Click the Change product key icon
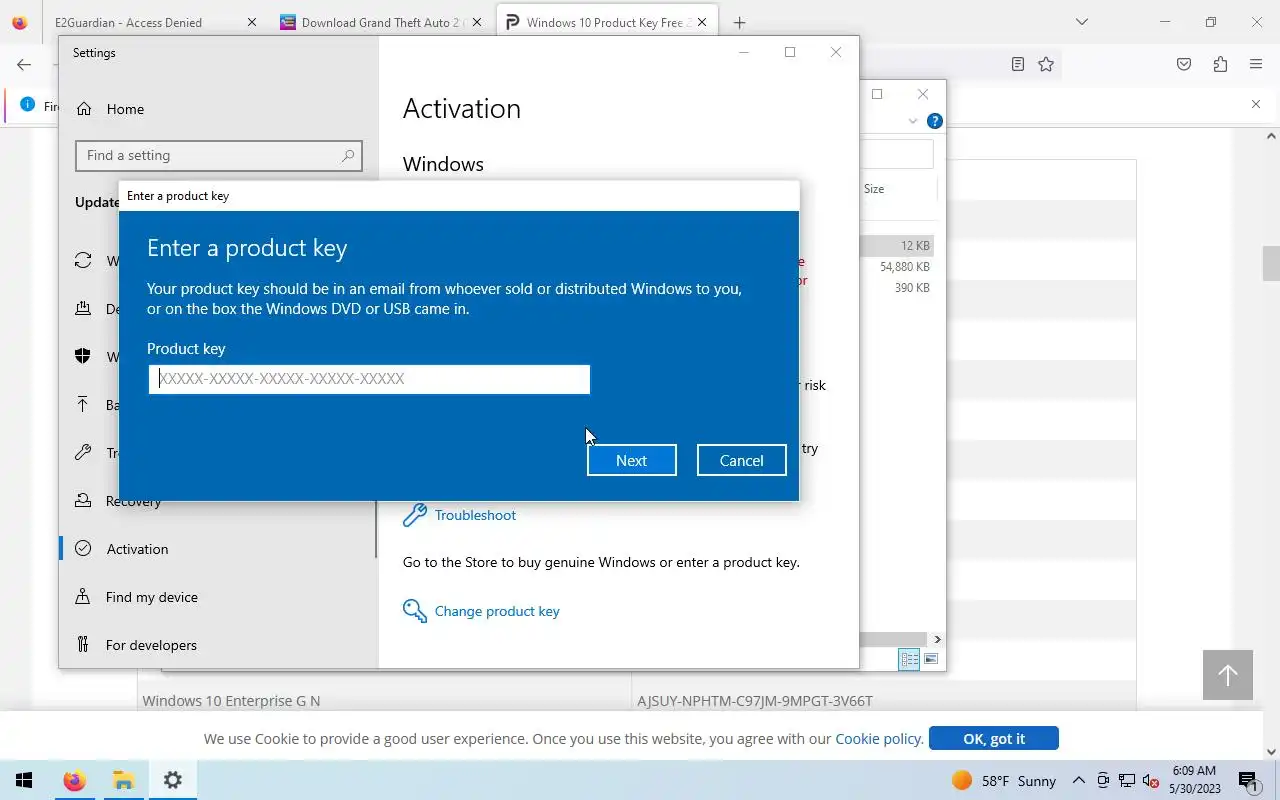 [414, 611]
